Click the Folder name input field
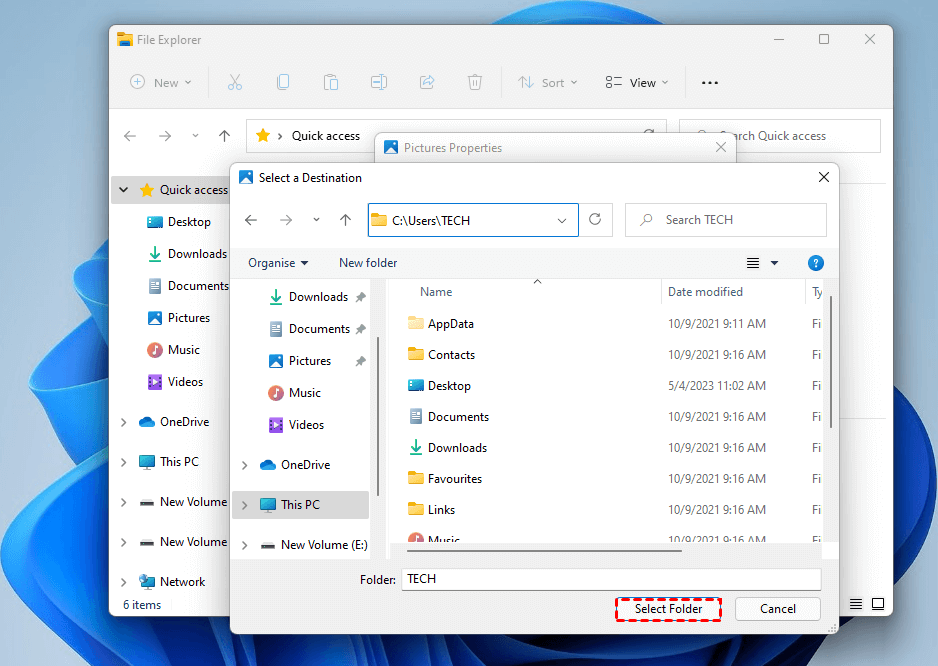The image size is (938, 666). coord(610,579)
